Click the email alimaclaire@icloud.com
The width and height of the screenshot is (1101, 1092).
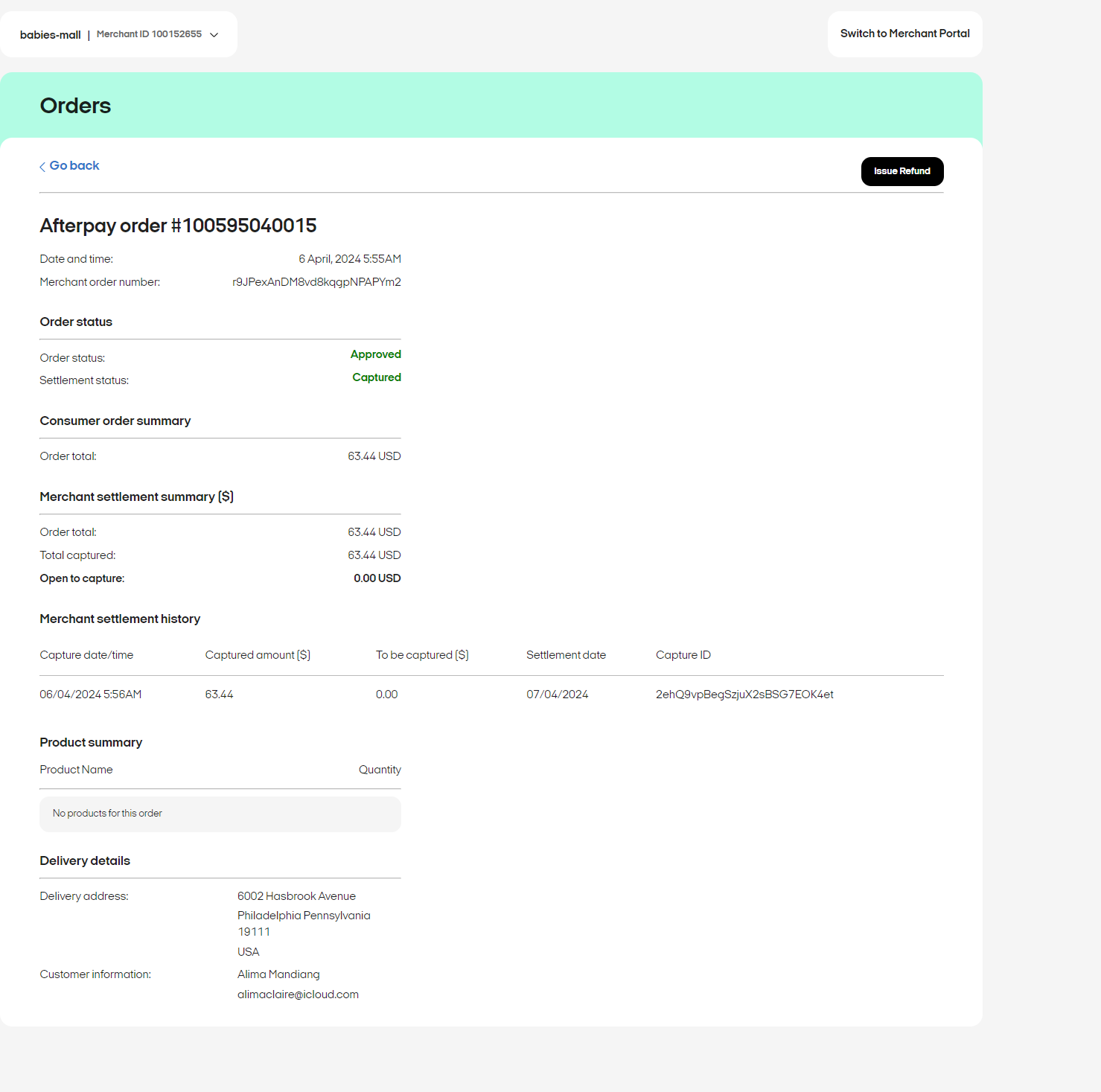tap(298, 994)
